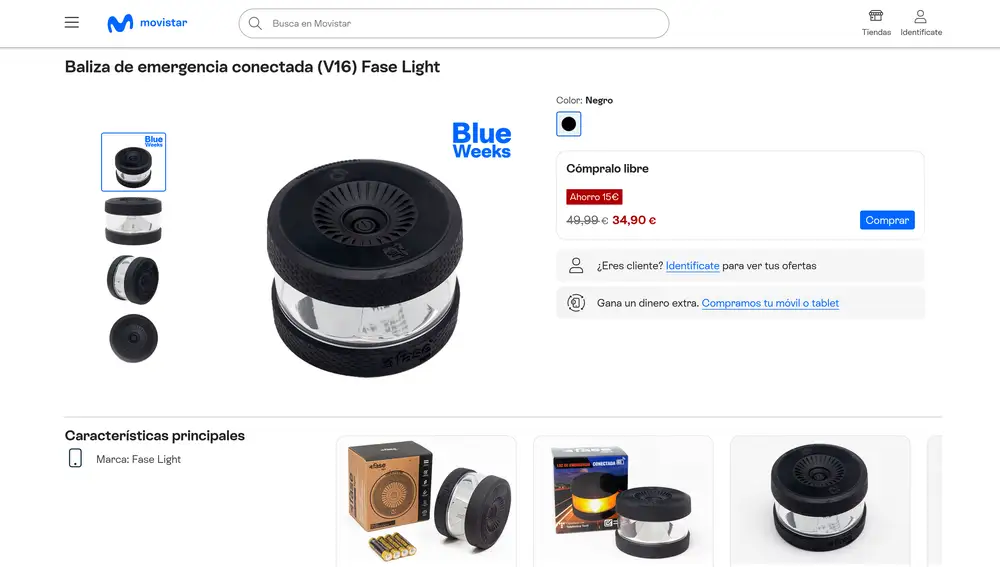Open gallery image with box and batteries
This screenshot has height=567, width=1000.
click(x=426, y=501)
